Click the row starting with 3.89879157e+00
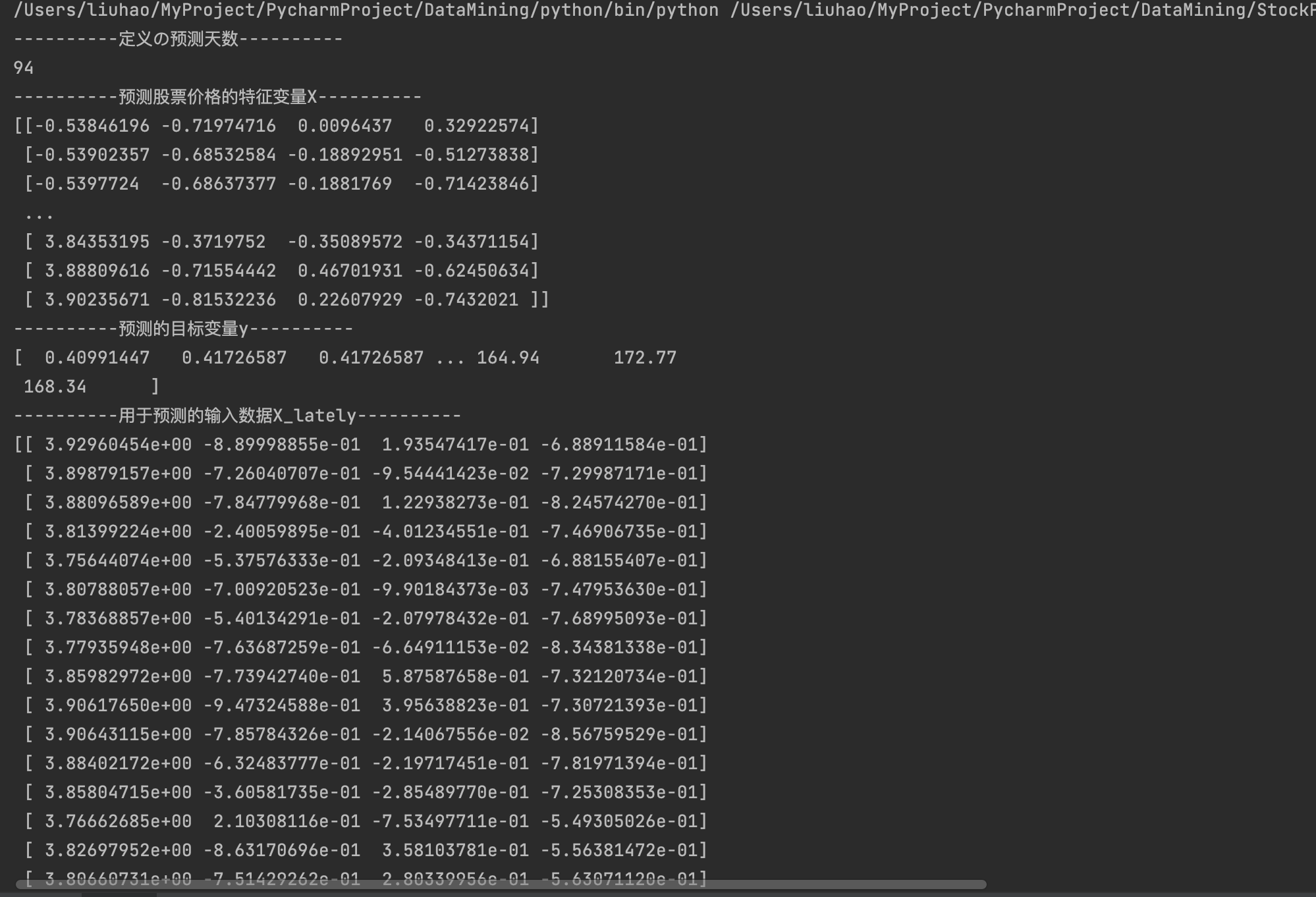Screen dimensions: 1316x897 (366, 474)
